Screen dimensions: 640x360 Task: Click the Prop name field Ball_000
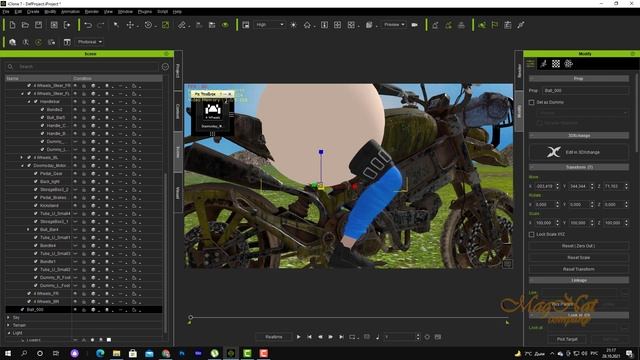coord(585,91)
